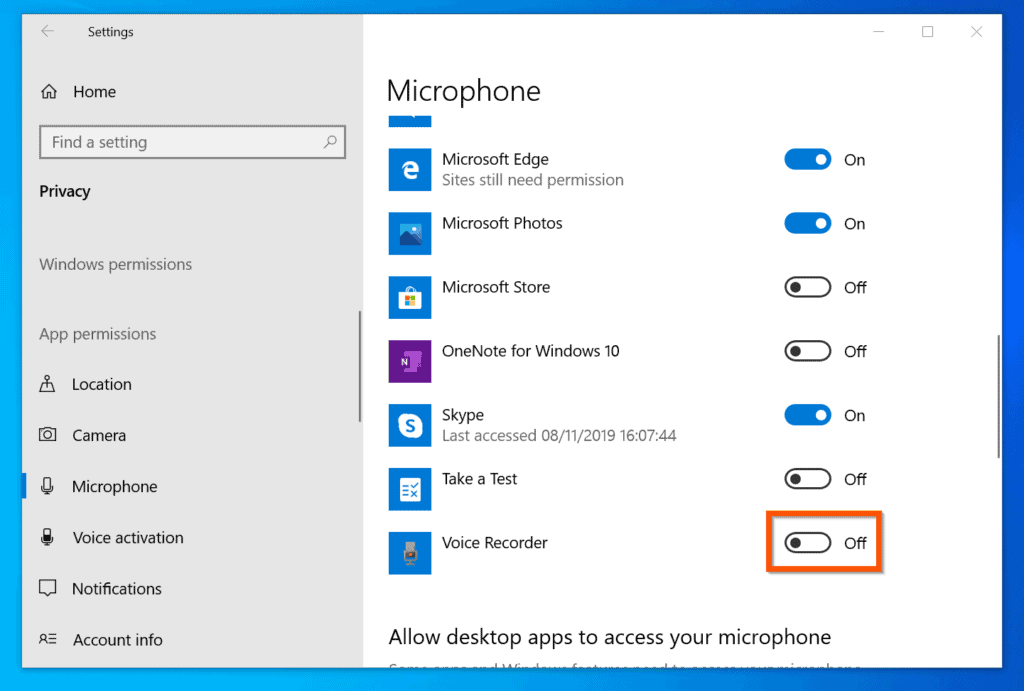Click the Voice Recorder app name
The width and height of the screenshot is (1024, 691).
pos(494,543)
